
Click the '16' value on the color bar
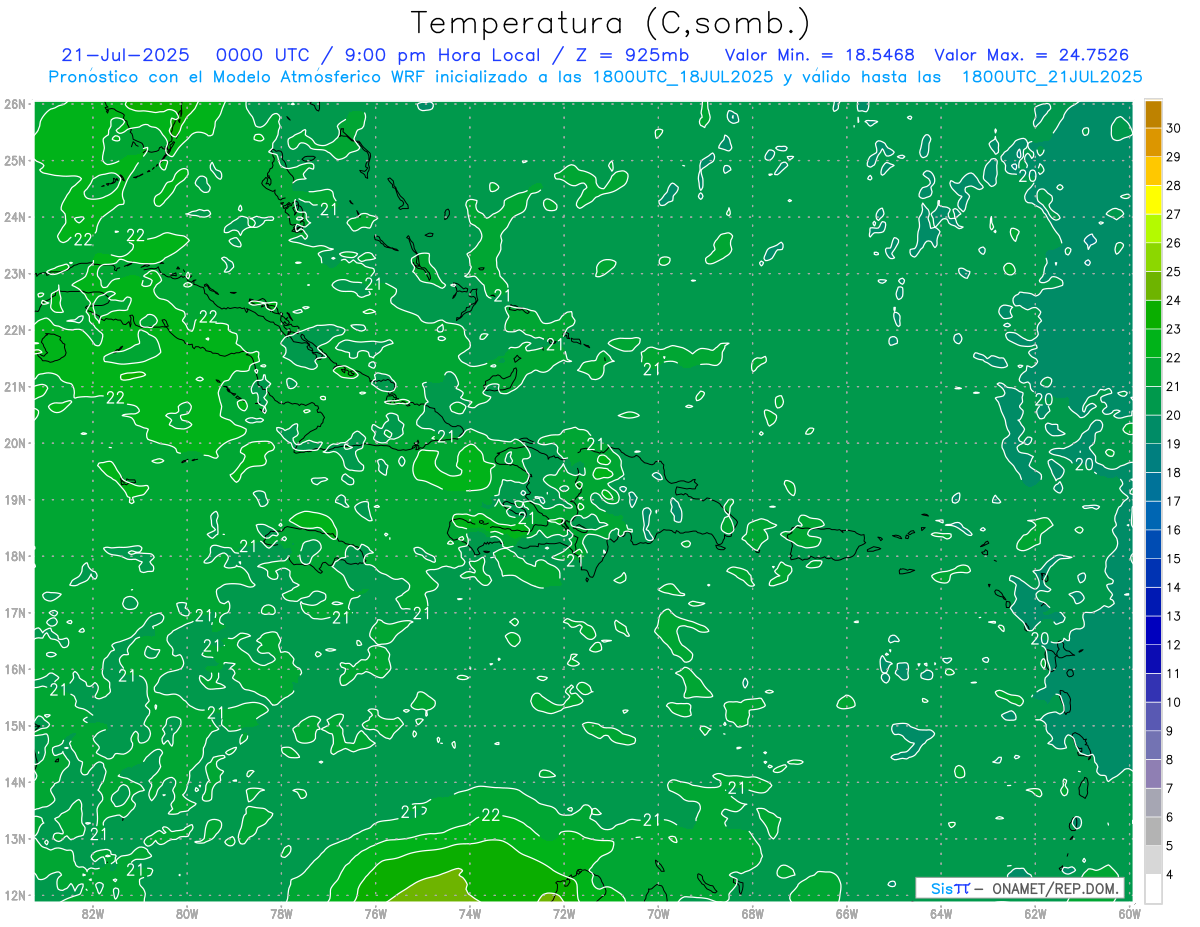[1173, 530]
